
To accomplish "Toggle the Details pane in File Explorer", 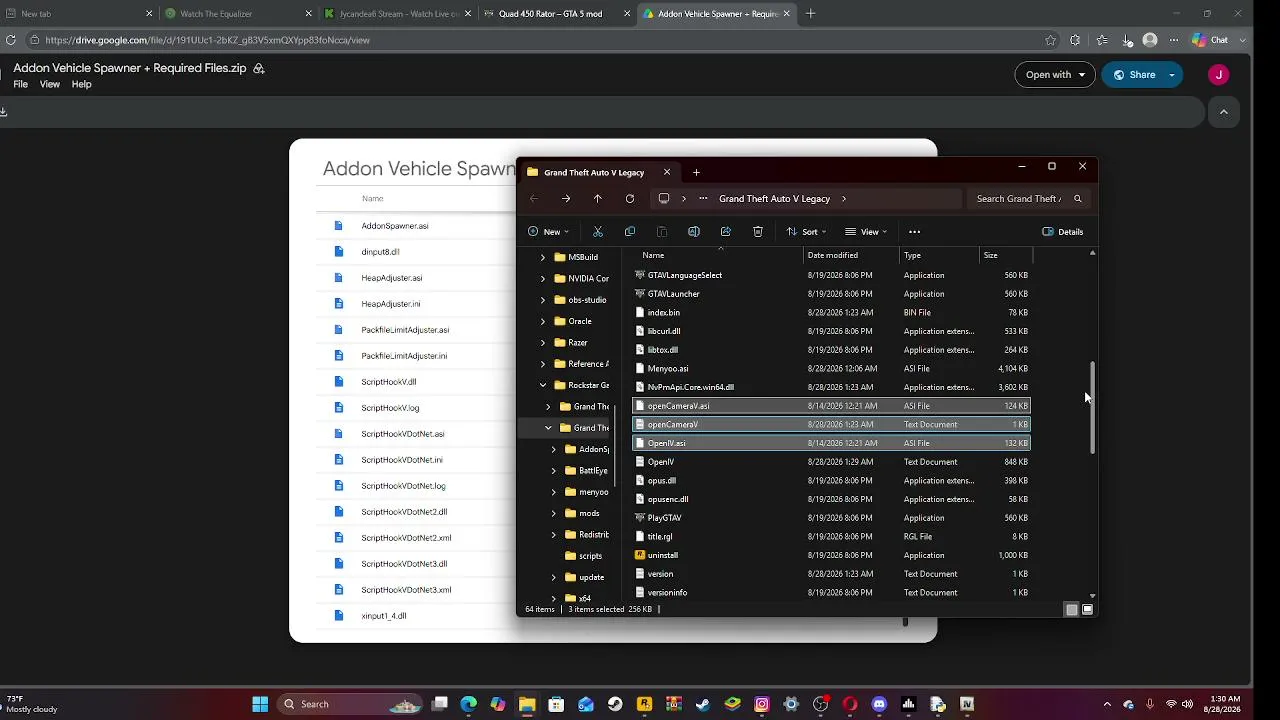I will (x=1062, y=231).
